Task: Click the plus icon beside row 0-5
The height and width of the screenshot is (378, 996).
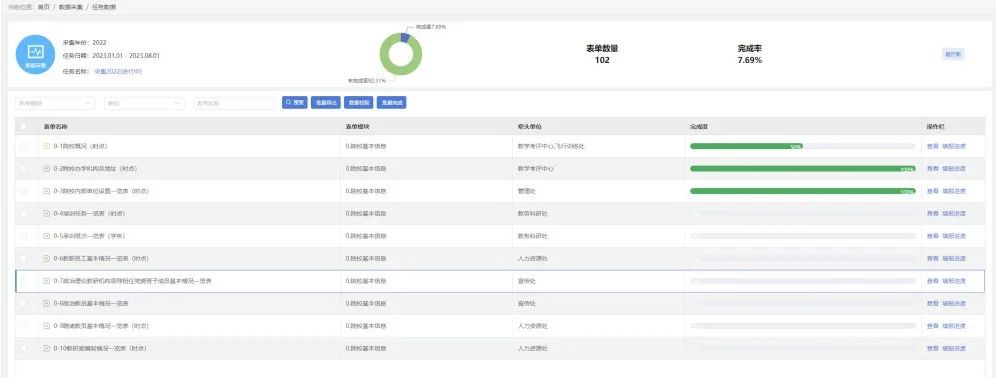Action: tap(46, 236)
